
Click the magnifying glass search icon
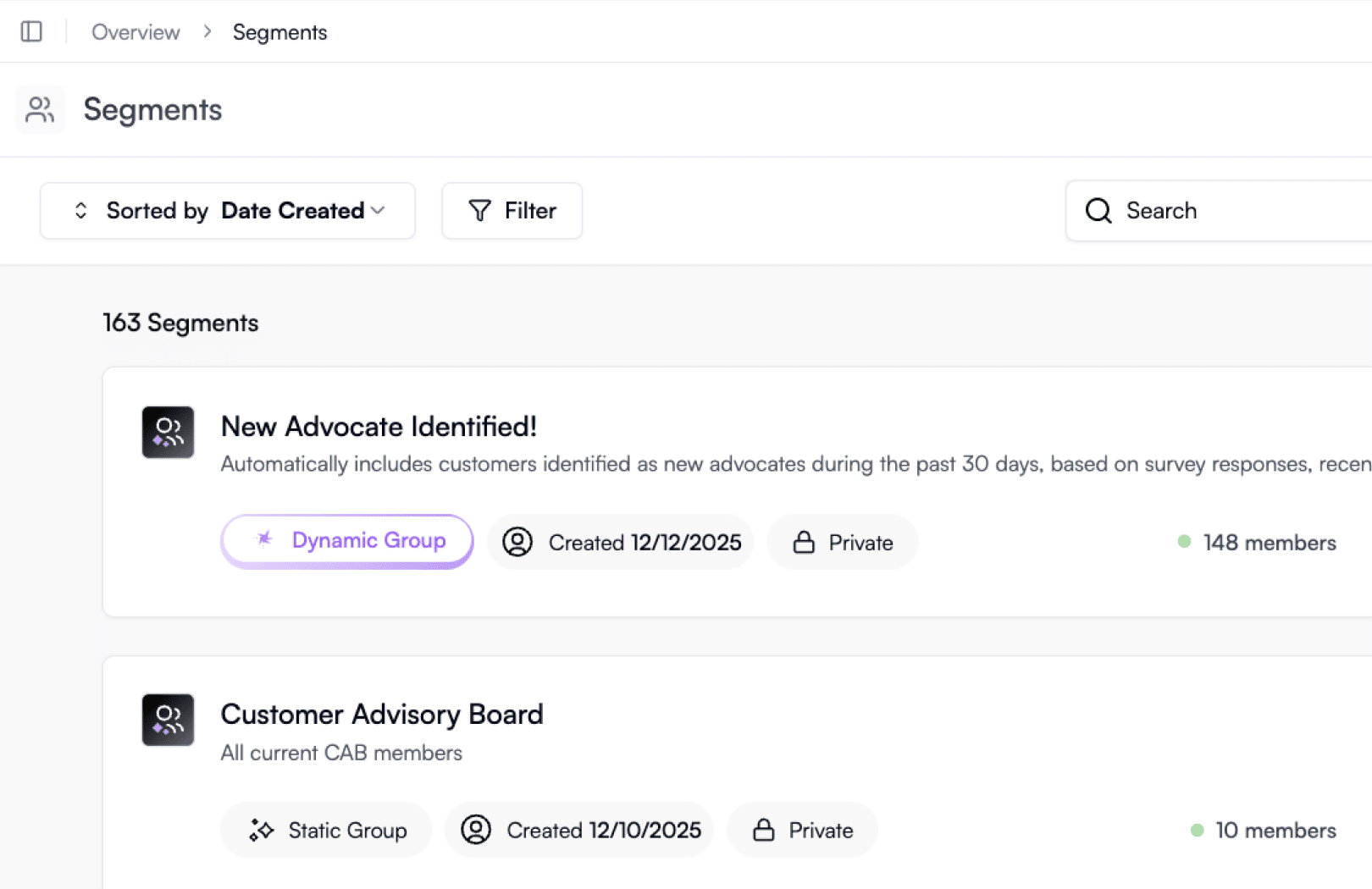tap(1098, 211)
